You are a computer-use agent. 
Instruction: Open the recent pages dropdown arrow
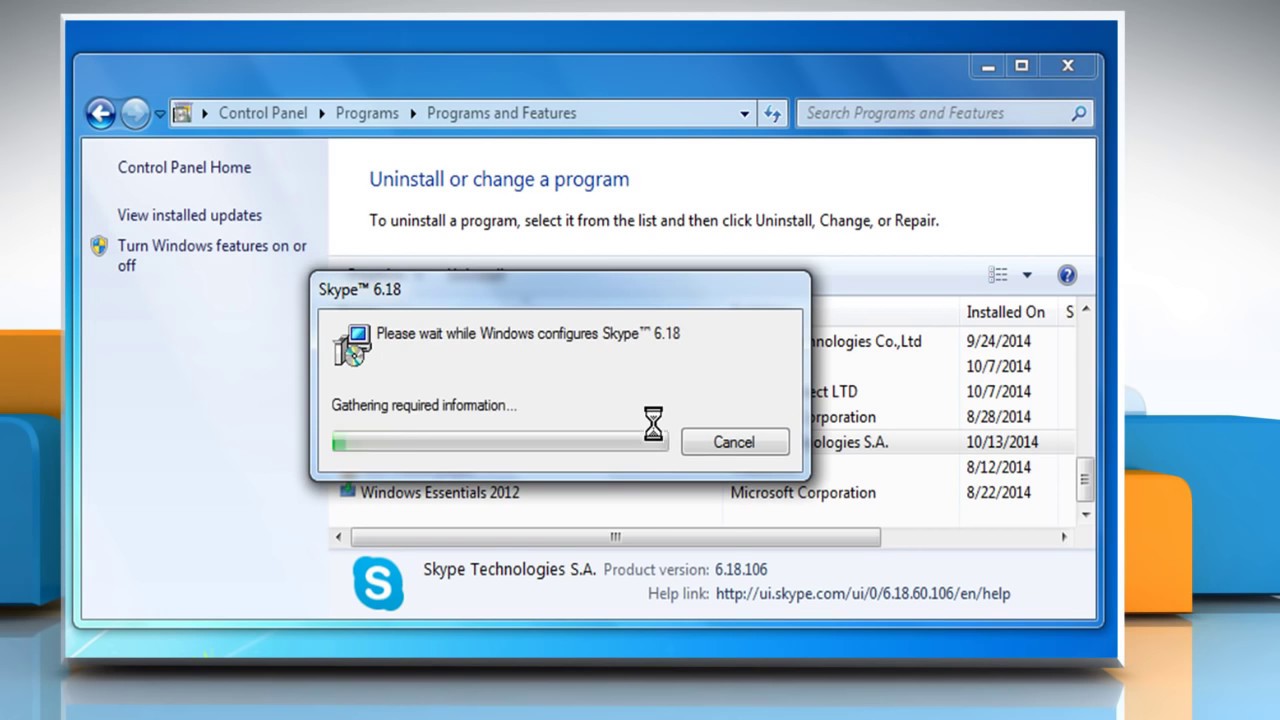point(160,114)
